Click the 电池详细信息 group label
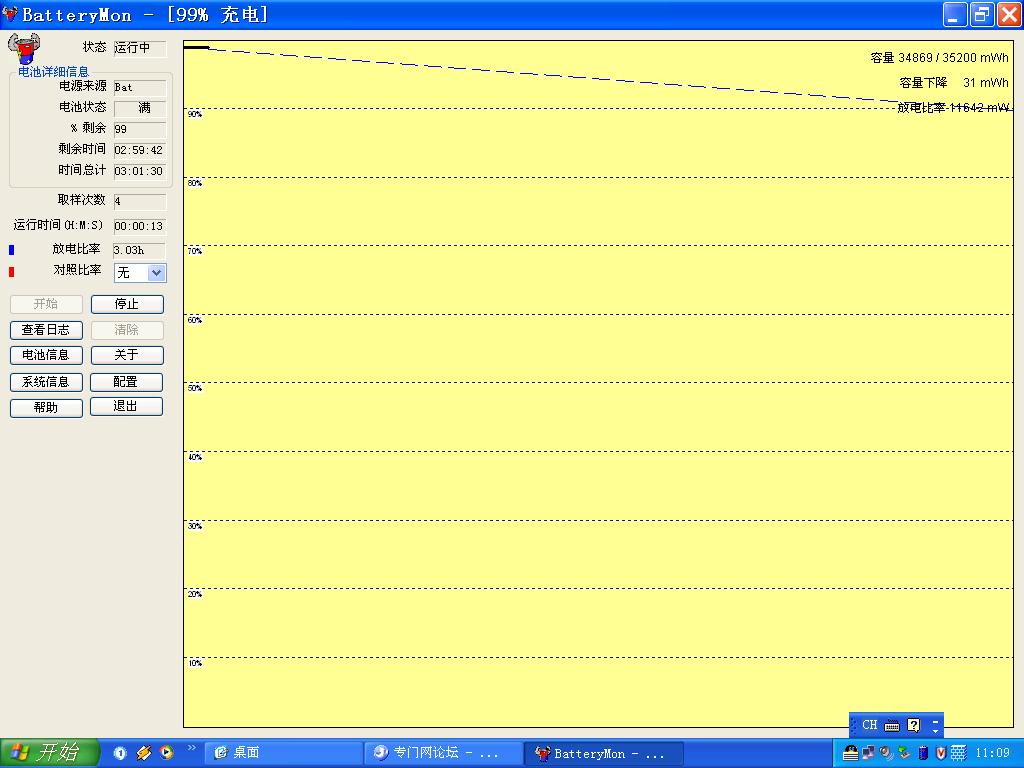Screen dimensions: 1024x768 [53, 72]
